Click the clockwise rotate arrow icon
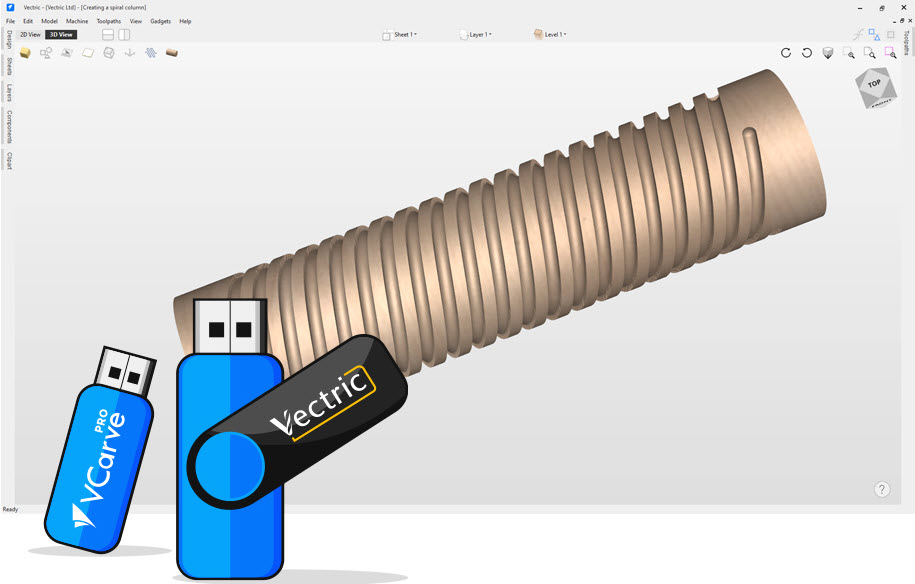 click(x=786, y=53)
